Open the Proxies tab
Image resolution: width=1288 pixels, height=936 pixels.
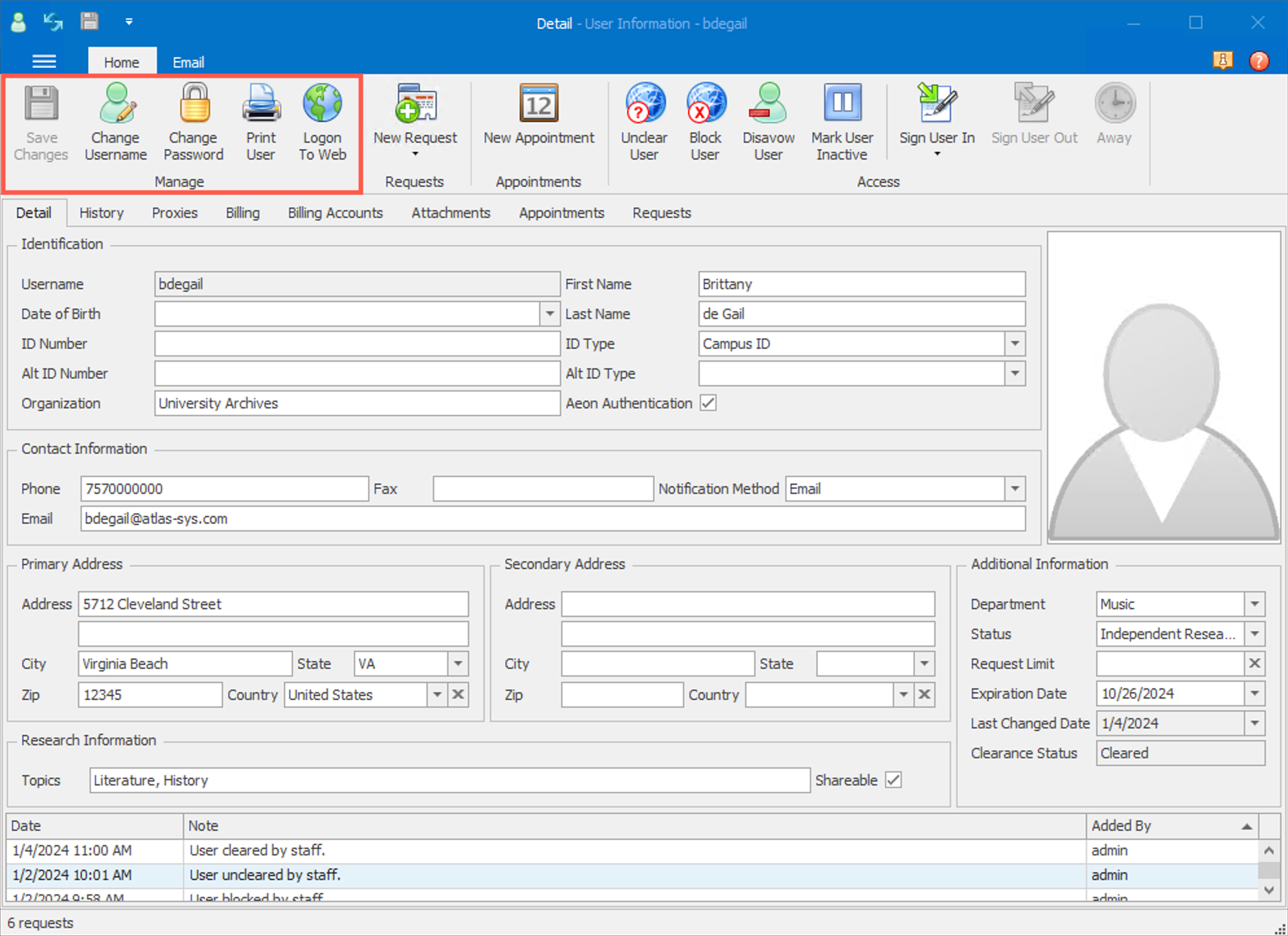[174, 213]
